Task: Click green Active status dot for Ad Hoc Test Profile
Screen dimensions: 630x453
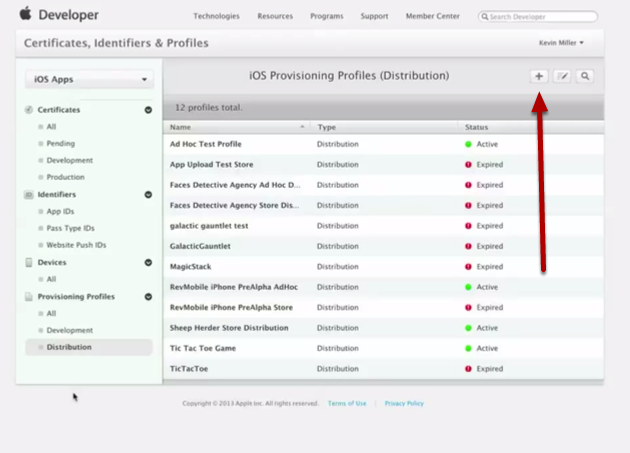Action: coord(468,144)
